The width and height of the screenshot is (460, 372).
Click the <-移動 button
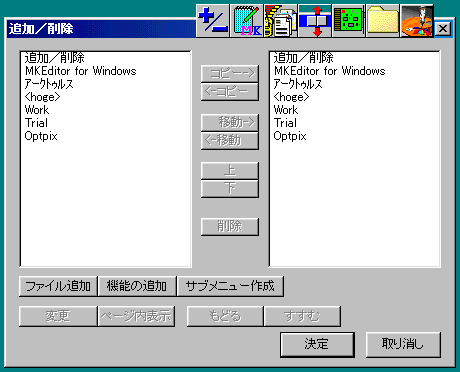[x=230, y=141]
